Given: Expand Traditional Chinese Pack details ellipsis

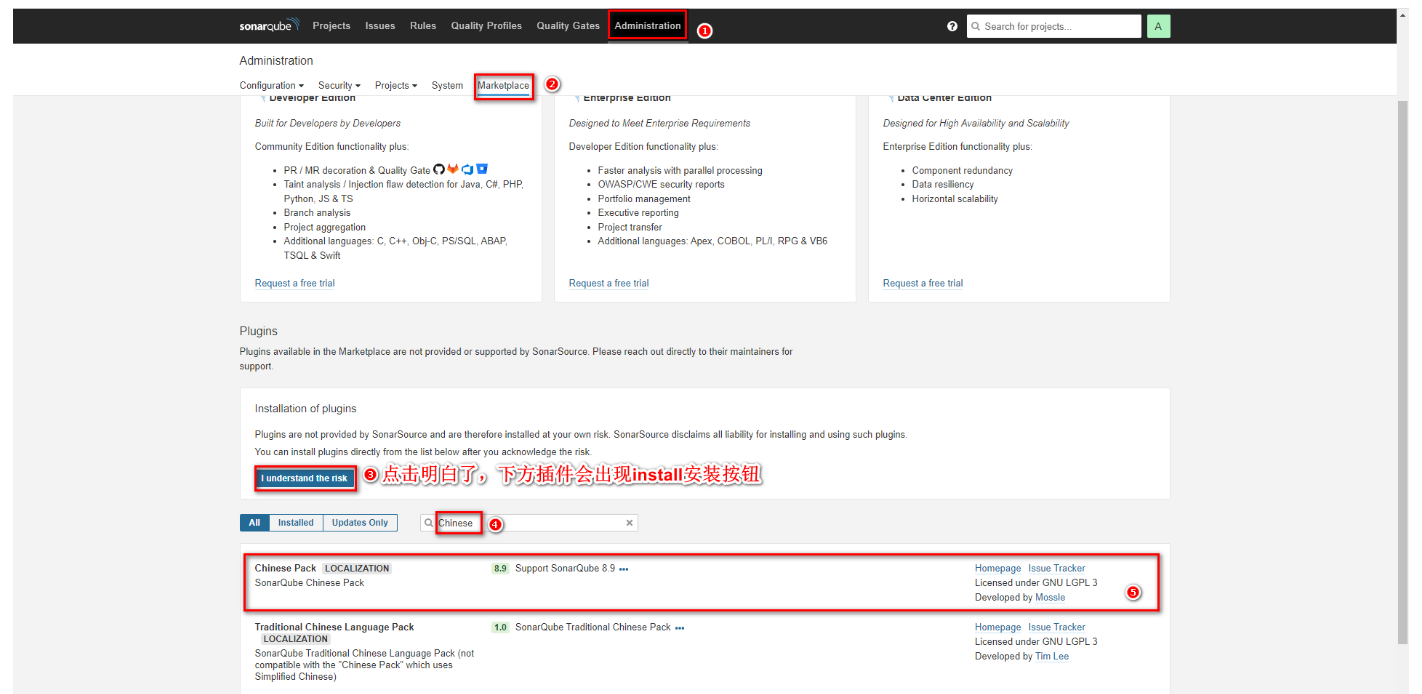Looking at the screenshot, I should 680,628.
